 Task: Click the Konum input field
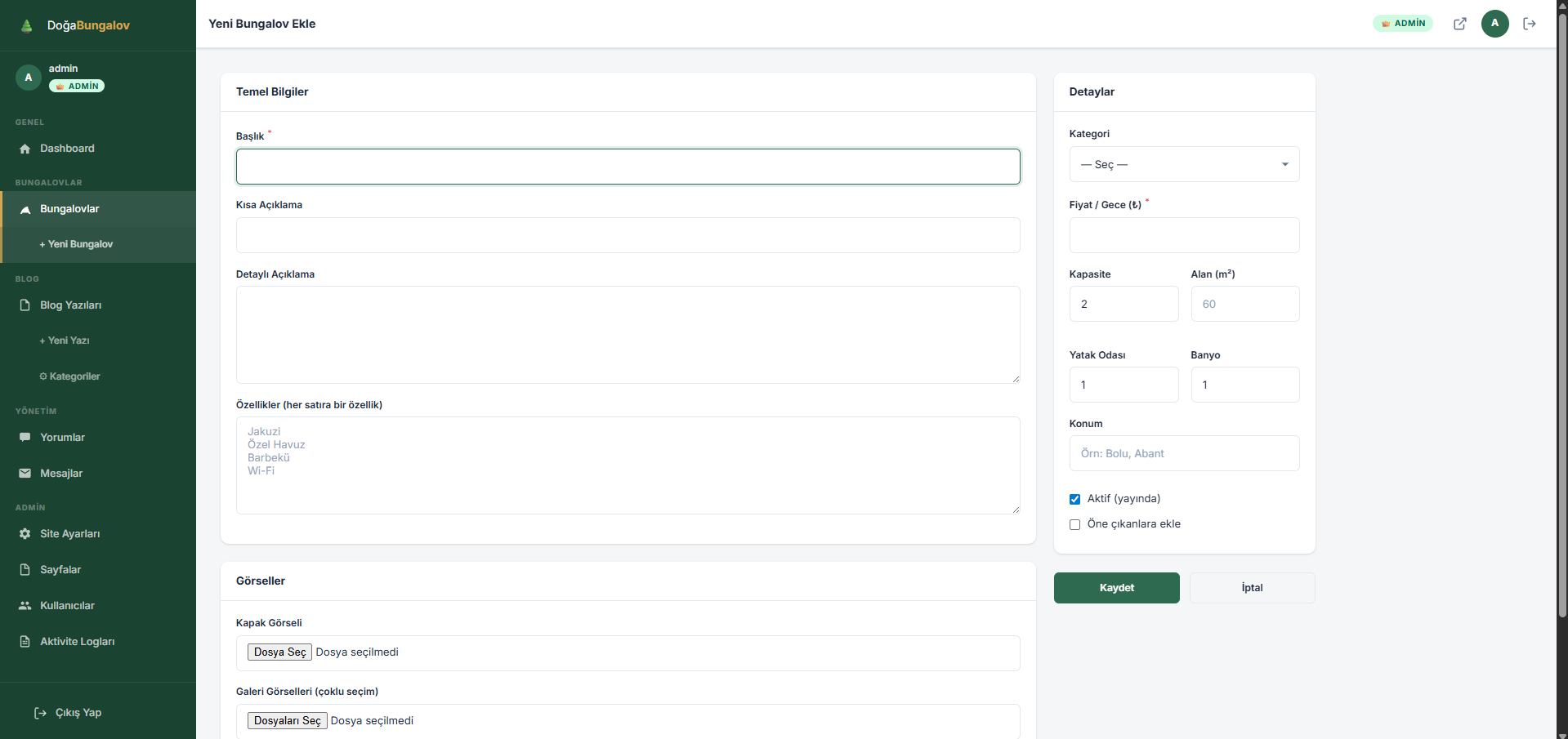(x=1183, y=453)
